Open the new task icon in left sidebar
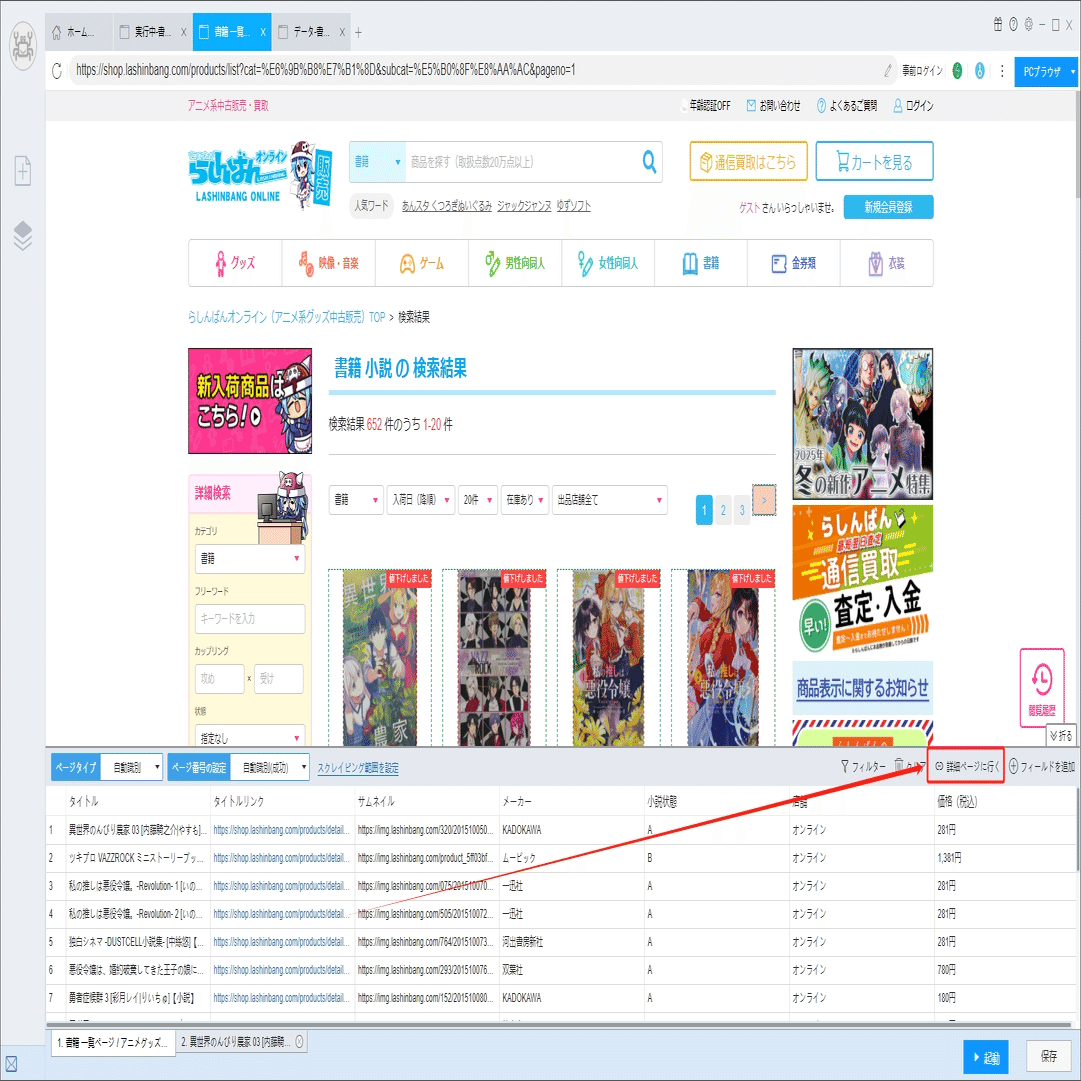This screenshot has height=1081, width=1081. (23, 170)
